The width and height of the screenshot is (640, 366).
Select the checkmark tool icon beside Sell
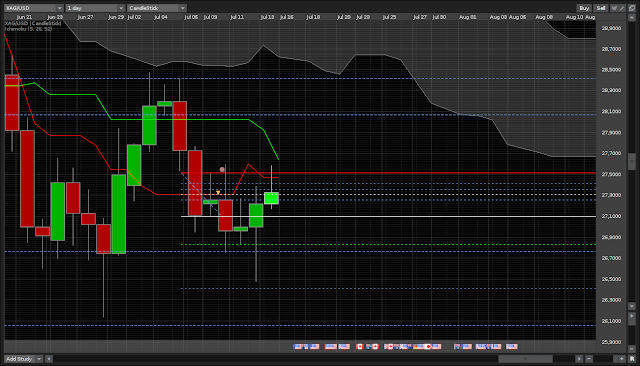click(x=614, y=8)
